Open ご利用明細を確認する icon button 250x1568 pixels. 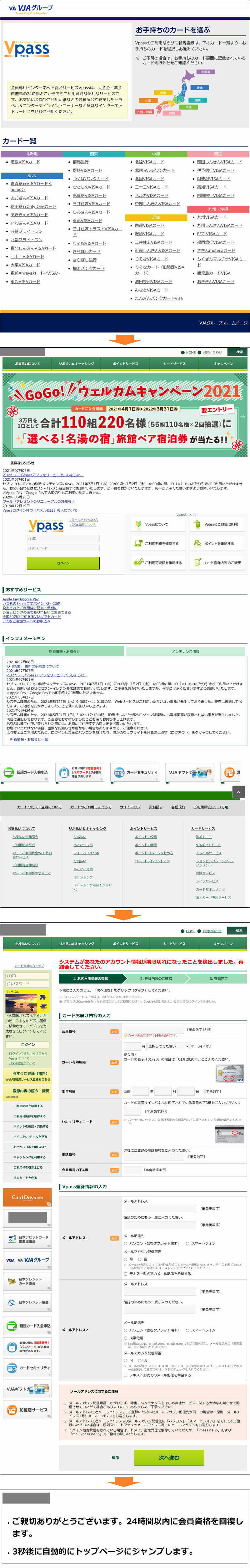click(137, 544)
